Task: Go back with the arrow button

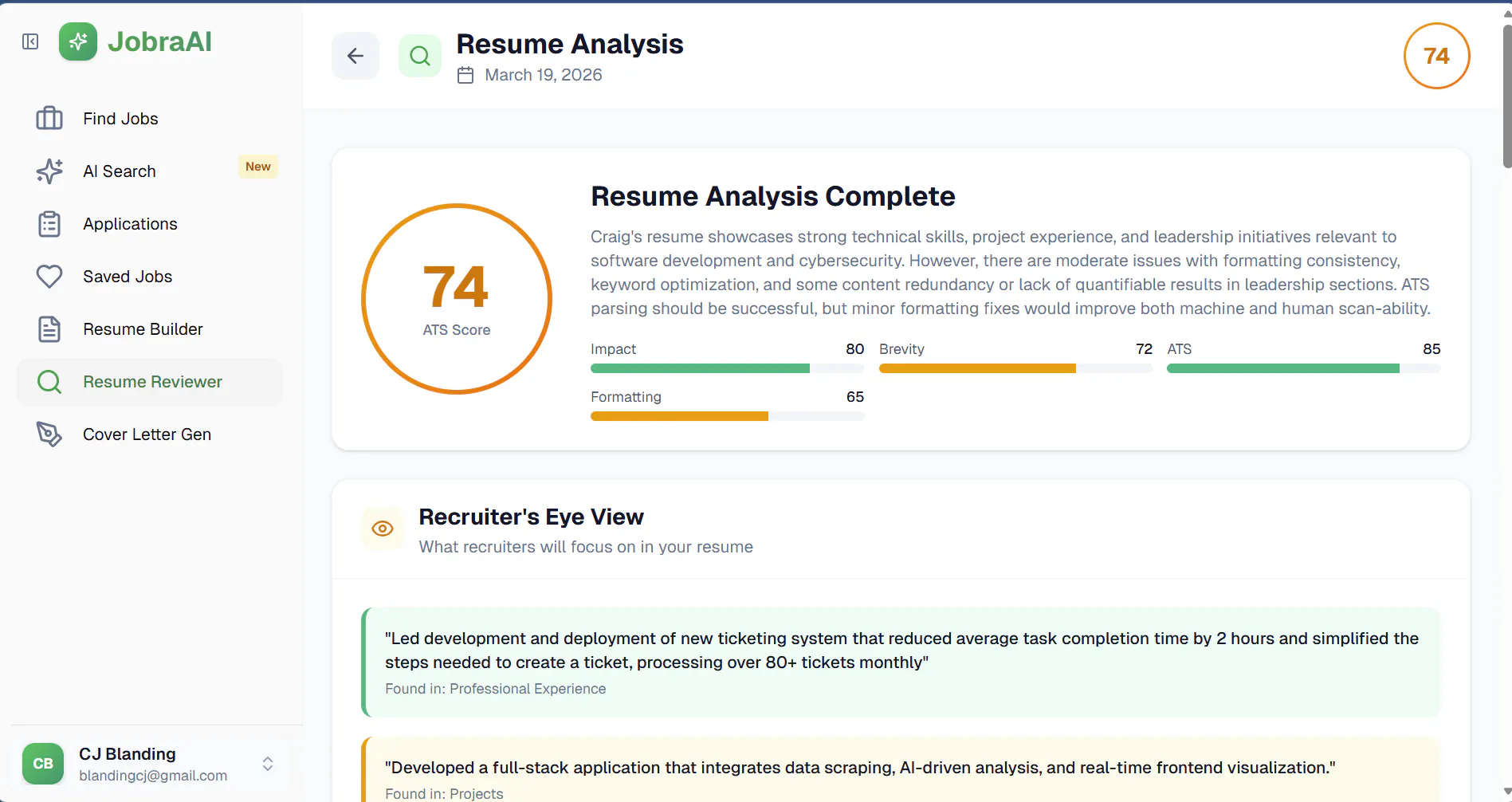Action: point(355,56)
